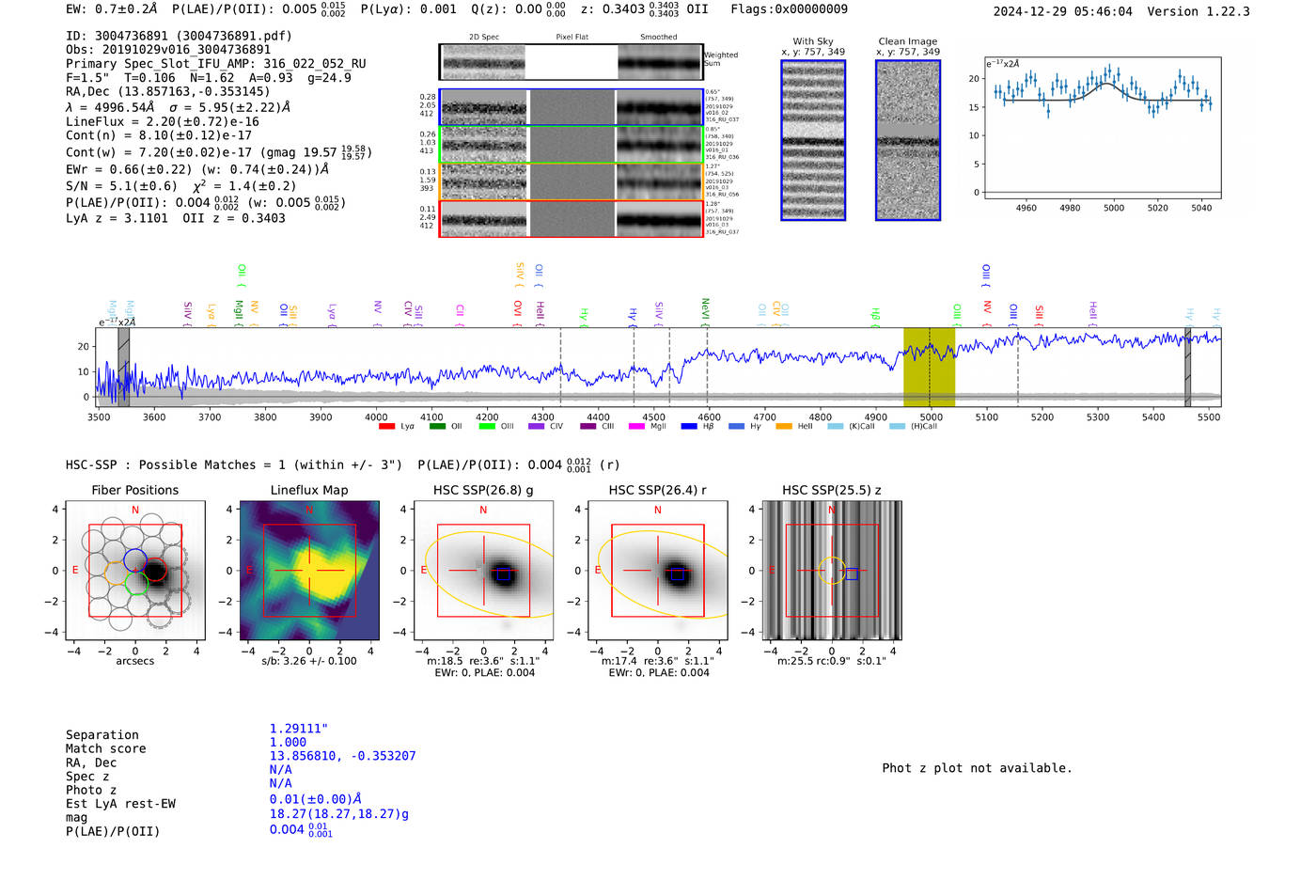The height and width of the screenshot is (896, 1316).
Task: Select the S/N = 5.1(±0.6) line
Action: [x=121, y=186]
